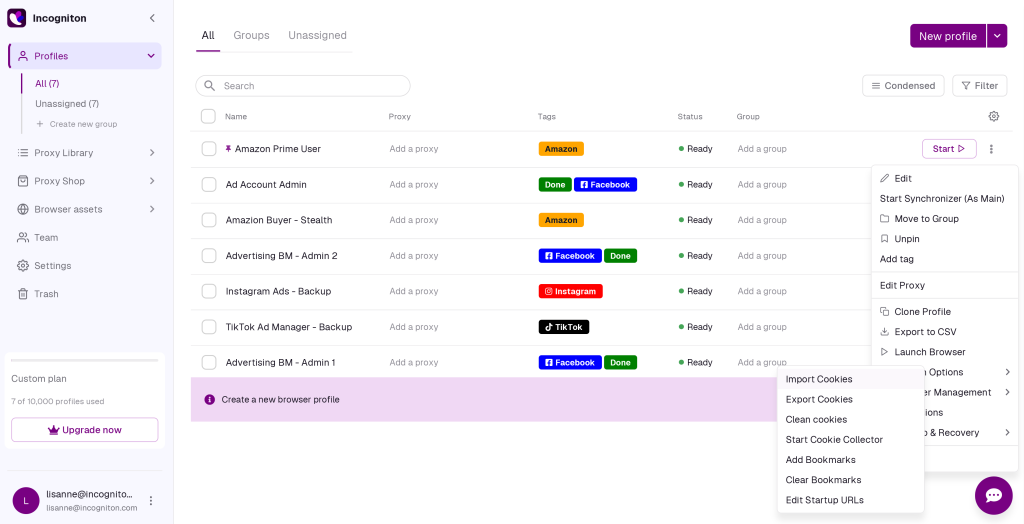Check the Amazion Buyer - Stealth checkbox

click(x=209, y=220)
